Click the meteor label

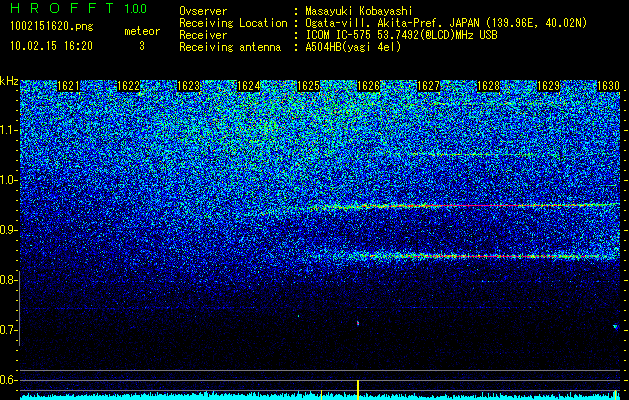pyautogui.click(x=142, y=31)
